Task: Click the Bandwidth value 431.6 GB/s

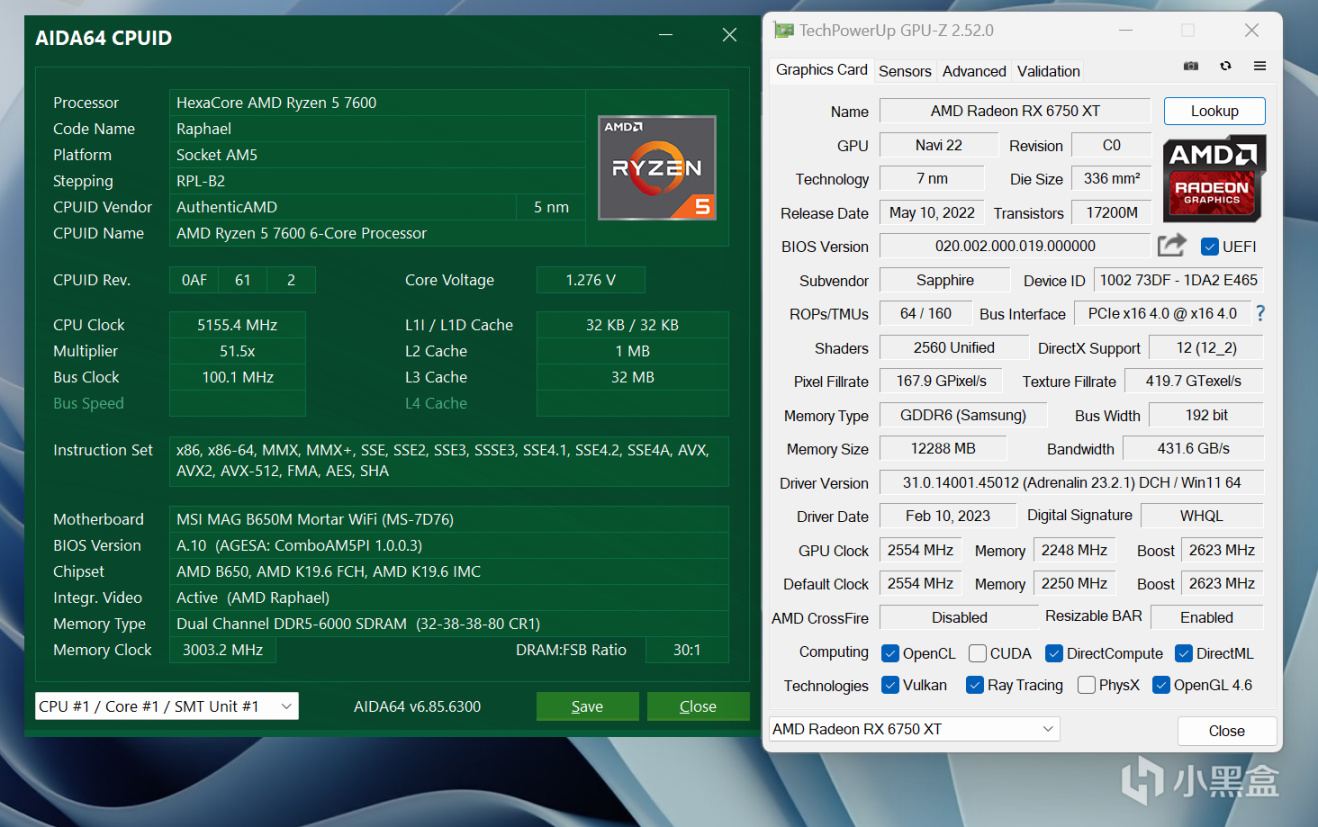Action: 1193,449
